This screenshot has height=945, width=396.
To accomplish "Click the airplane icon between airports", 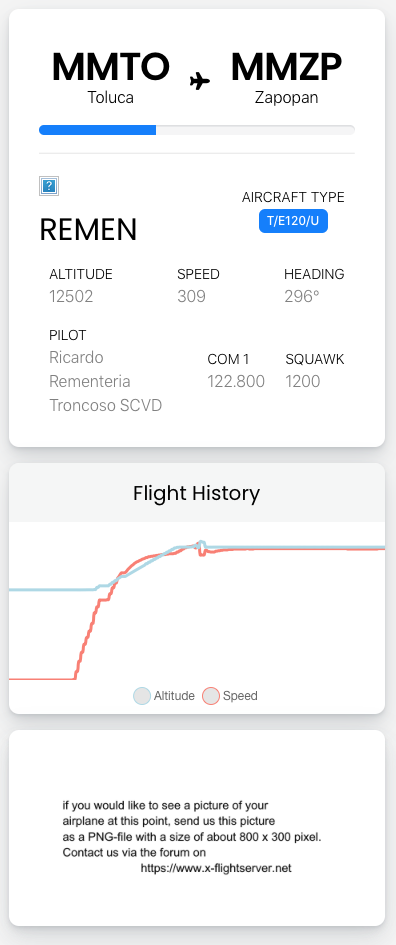I will coord(200,81).
